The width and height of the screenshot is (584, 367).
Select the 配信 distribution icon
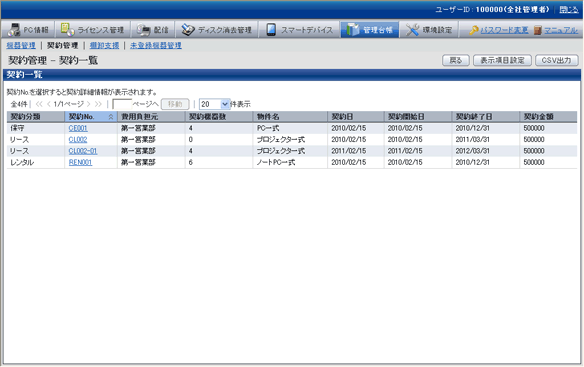pyautogui.click(x=143, y=30)
